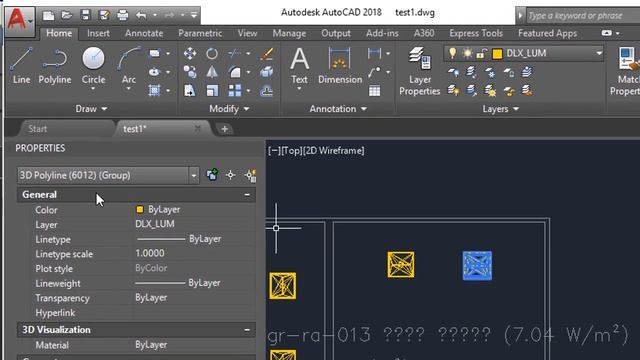The height and width of the screenshot is (360, 640).
Task: Click Quick Select icon in Properties palette
Action: coord(250,176)
